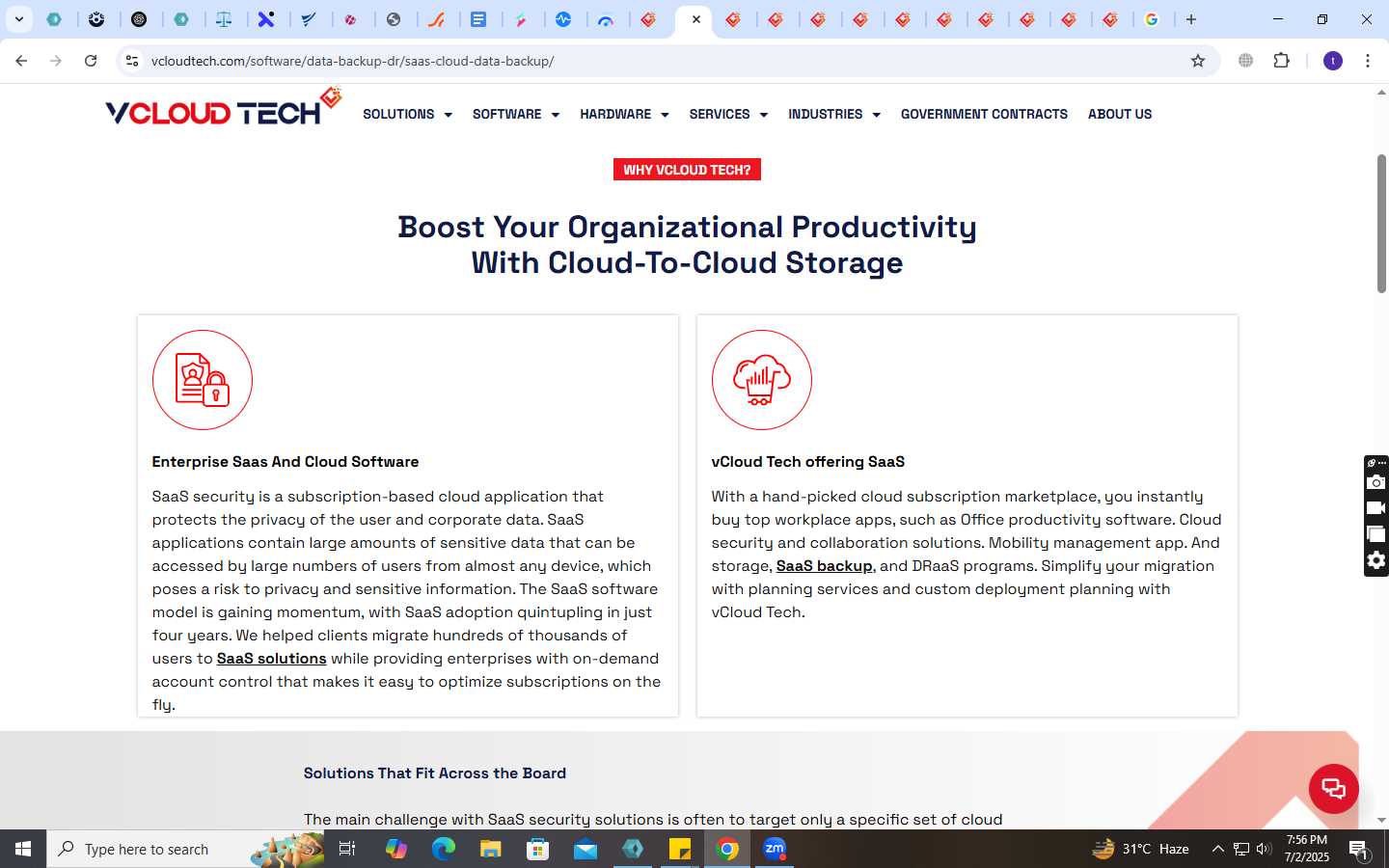Follow the SaaS backup link
1389x868 pixels.
[825, 566]
